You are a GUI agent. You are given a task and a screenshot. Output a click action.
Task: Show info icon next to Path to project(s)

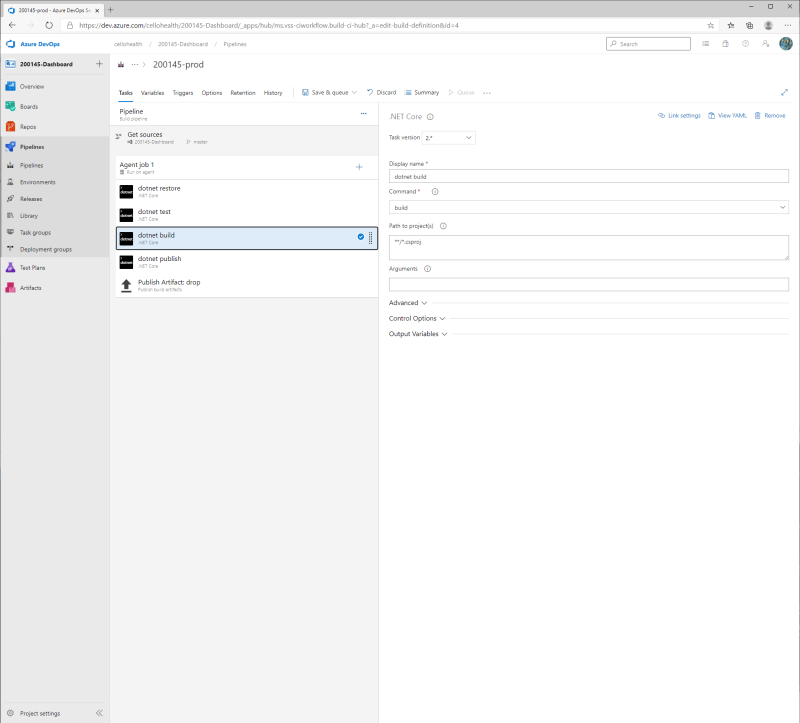443,226
